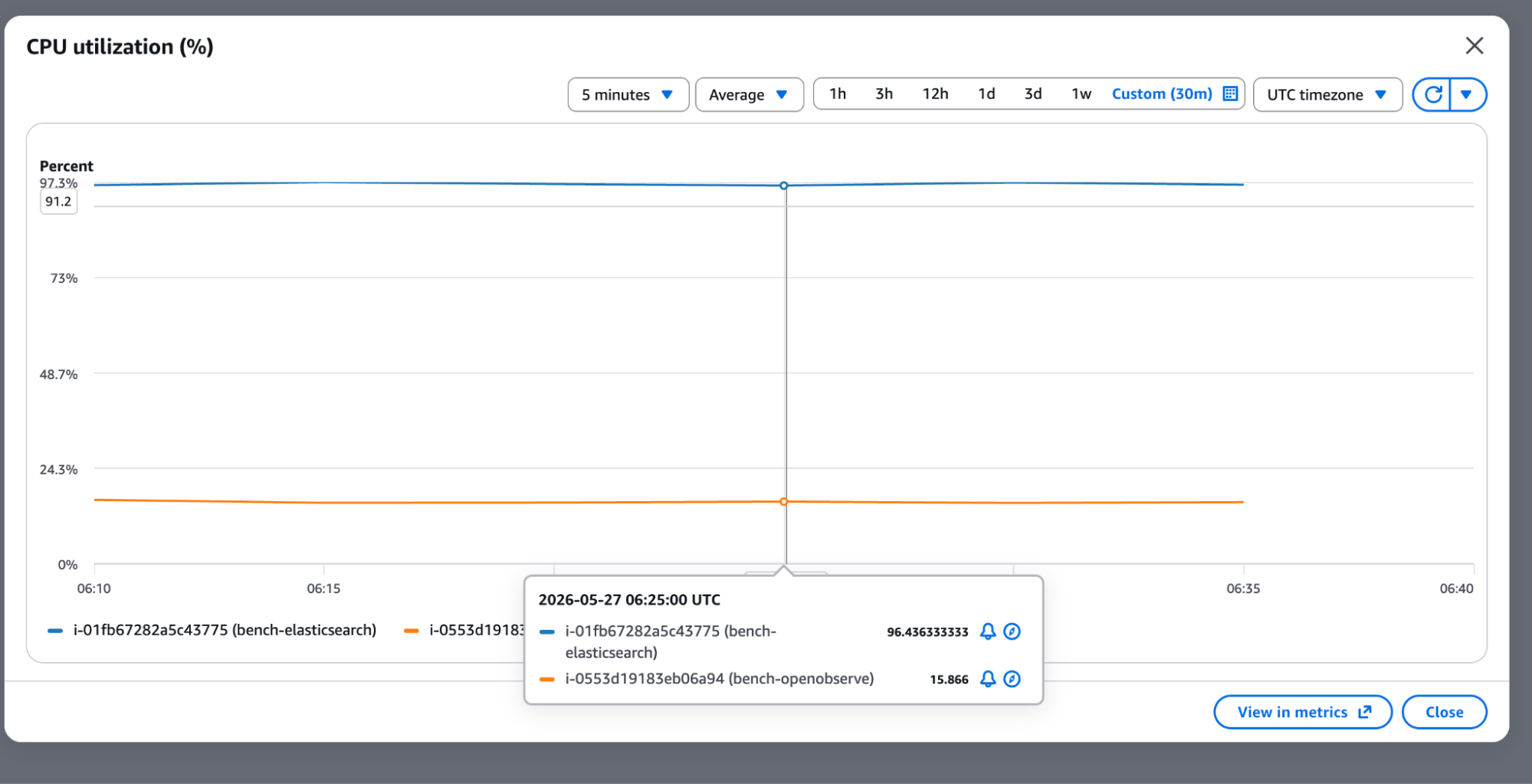Click the blue data point at 06:25
The image size is (1532, 784).
[783, 185]
